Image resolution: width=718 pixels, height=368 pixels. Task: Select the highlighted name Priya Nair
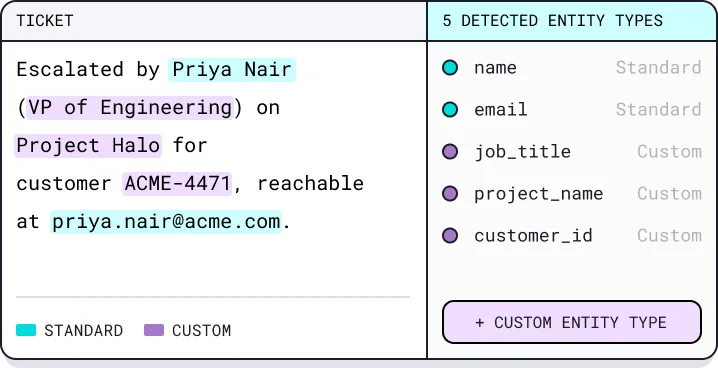232,70
